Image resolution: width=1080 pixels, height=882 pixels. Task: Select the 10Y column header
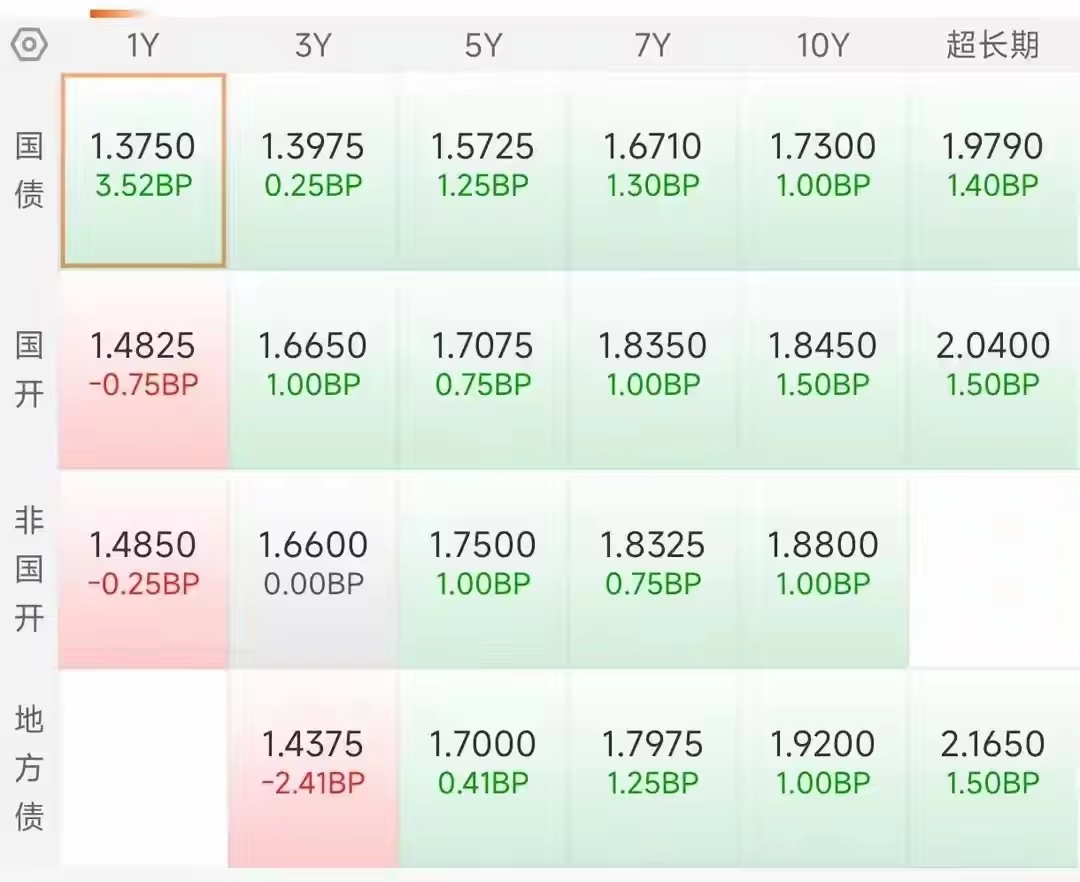[822, 45]
